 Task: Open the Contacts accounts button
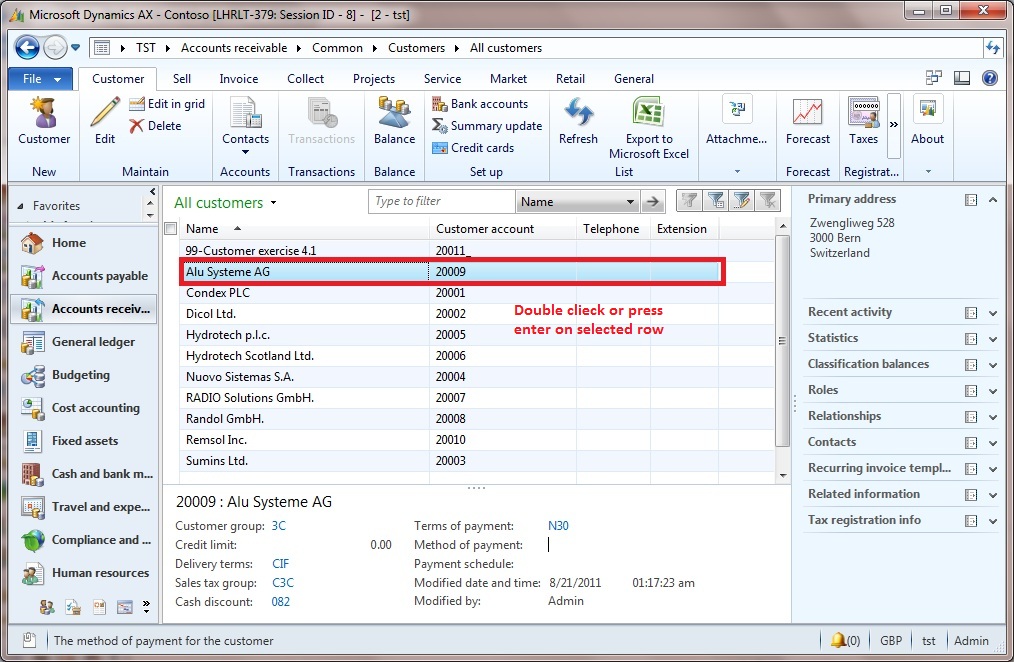click(x=245, y=126)
